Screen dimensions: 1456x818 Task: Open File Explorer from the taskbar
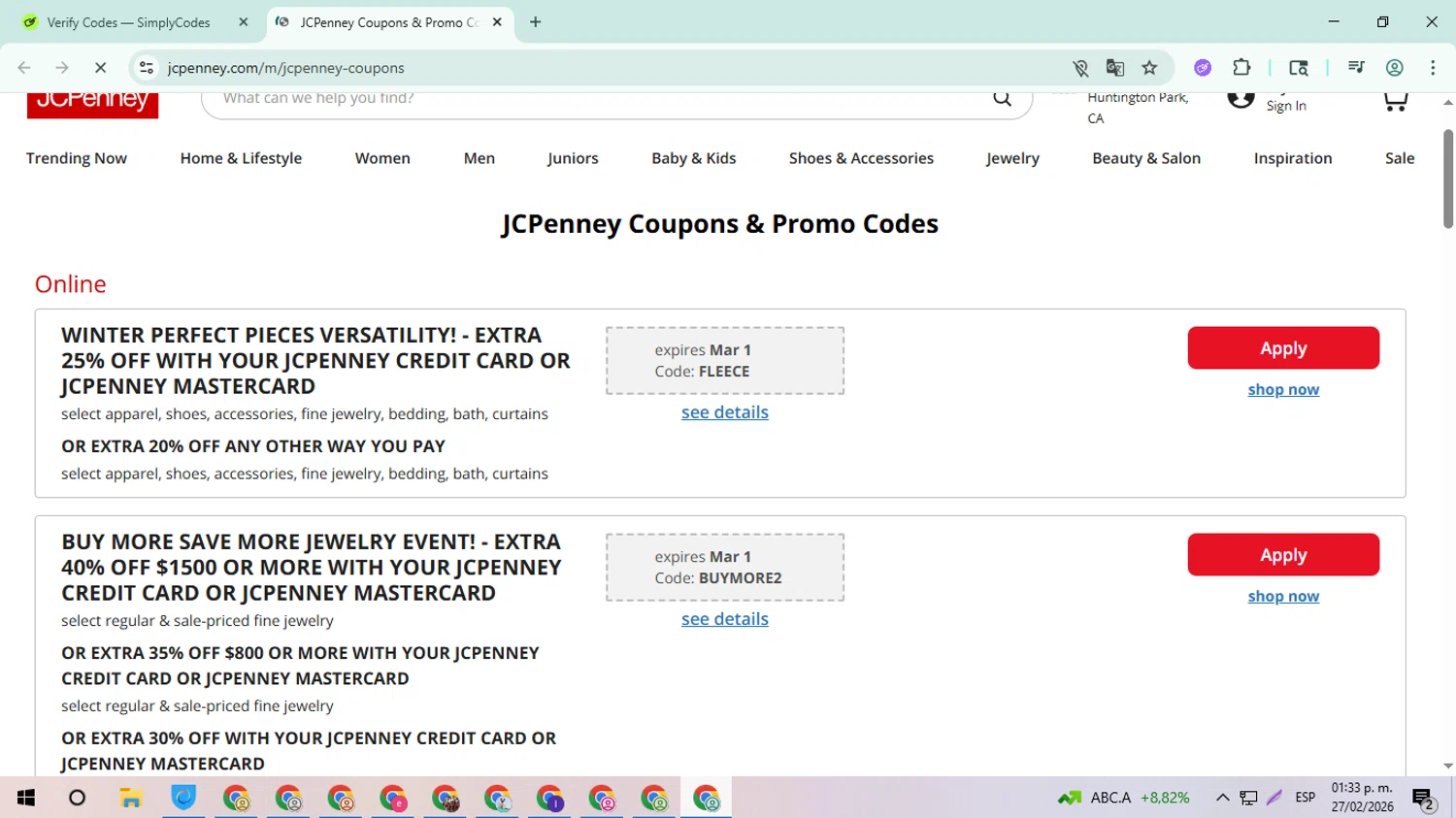point(130,799)
